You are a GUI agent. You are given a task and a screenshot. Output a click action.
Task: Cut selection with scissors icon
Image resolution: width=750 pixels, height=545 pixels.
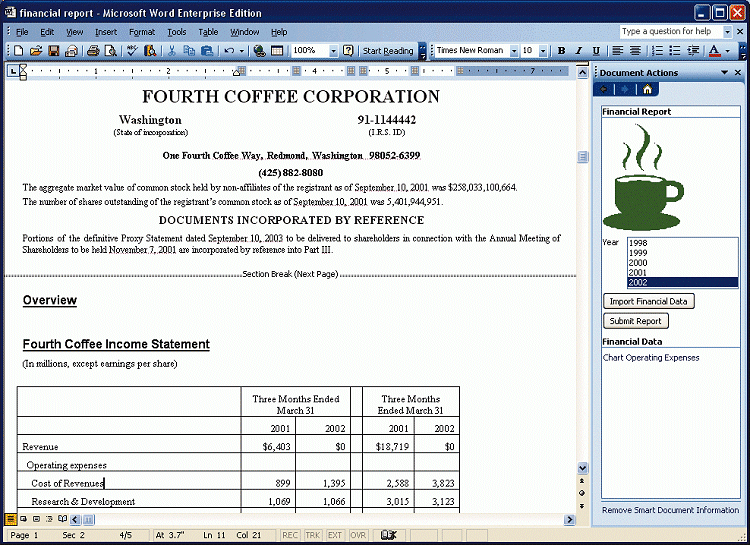click(x=172, y=51)
